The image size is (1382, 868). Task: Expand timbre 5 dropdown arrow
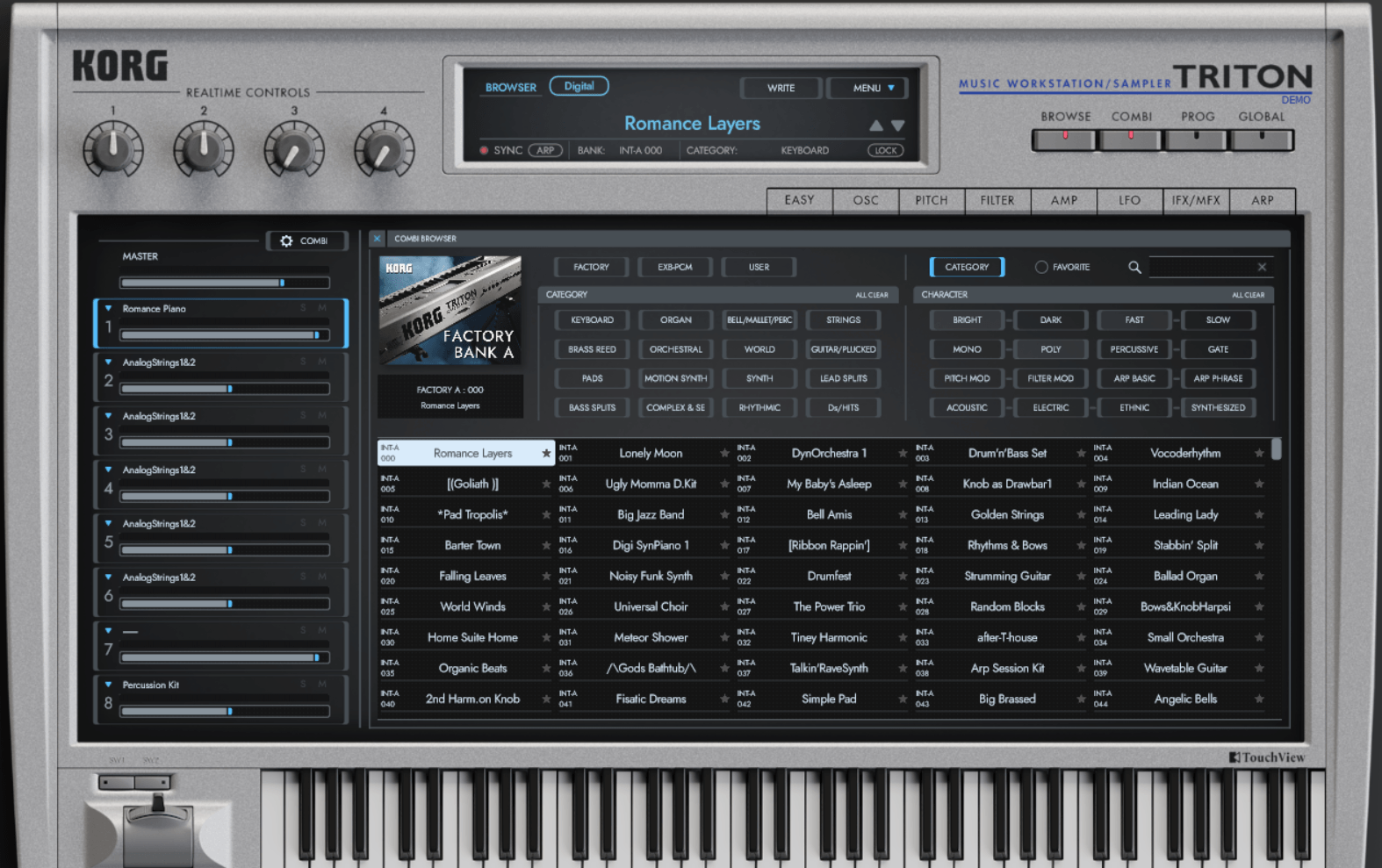point(108,523)
